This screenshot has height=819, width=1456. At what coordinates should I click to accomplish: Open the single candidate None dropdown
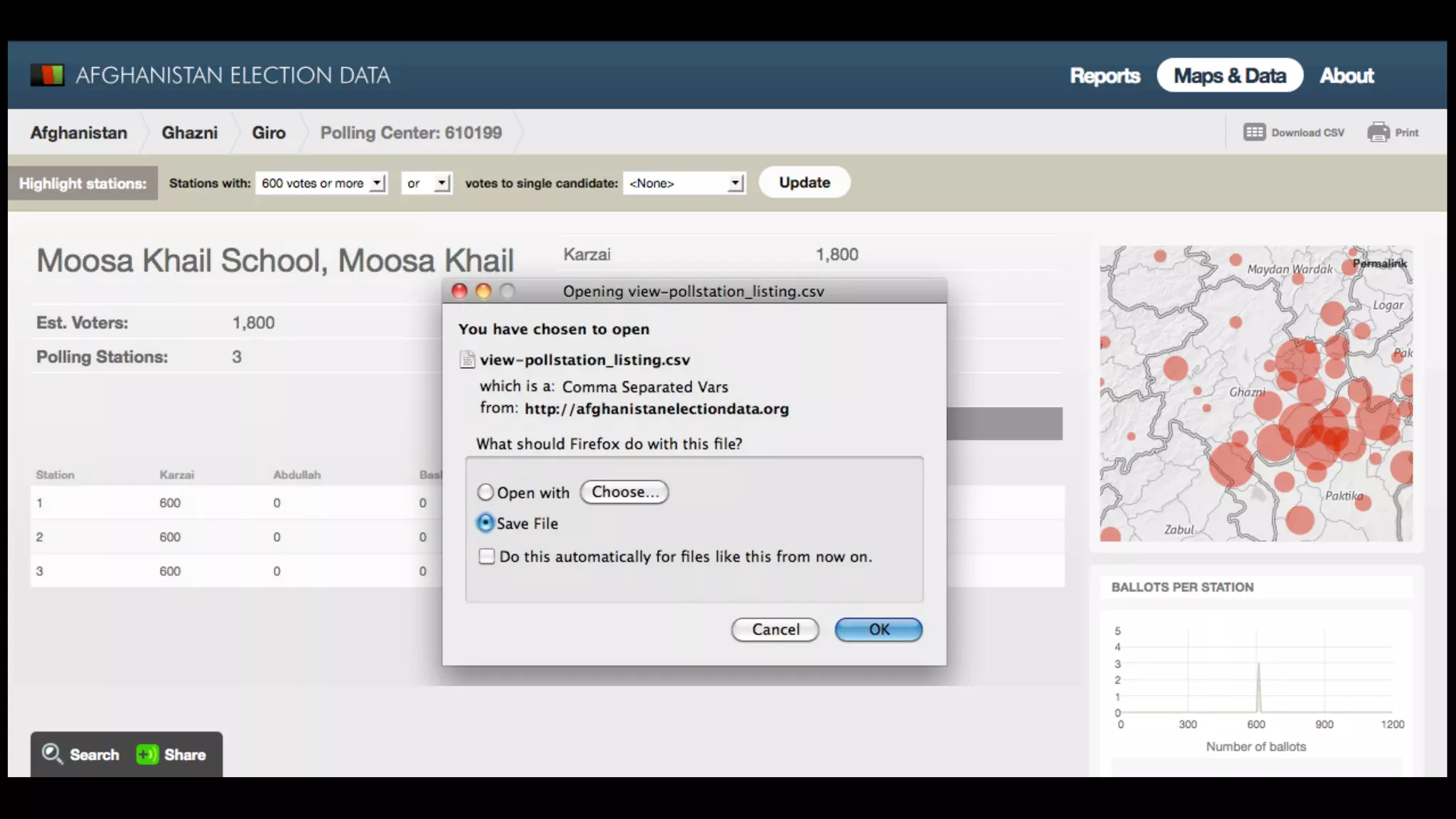pos(684,183)
